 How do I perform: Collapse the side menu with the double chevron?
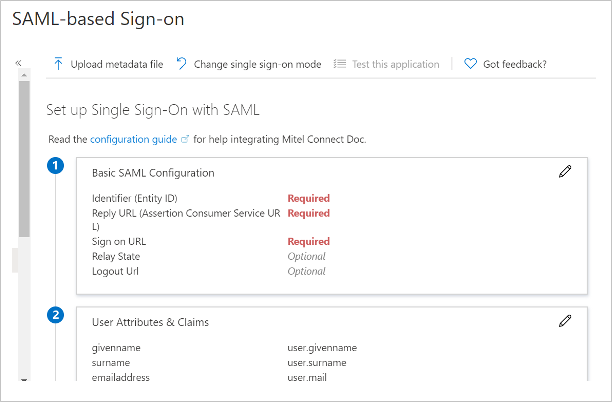[x=18, y=63]
